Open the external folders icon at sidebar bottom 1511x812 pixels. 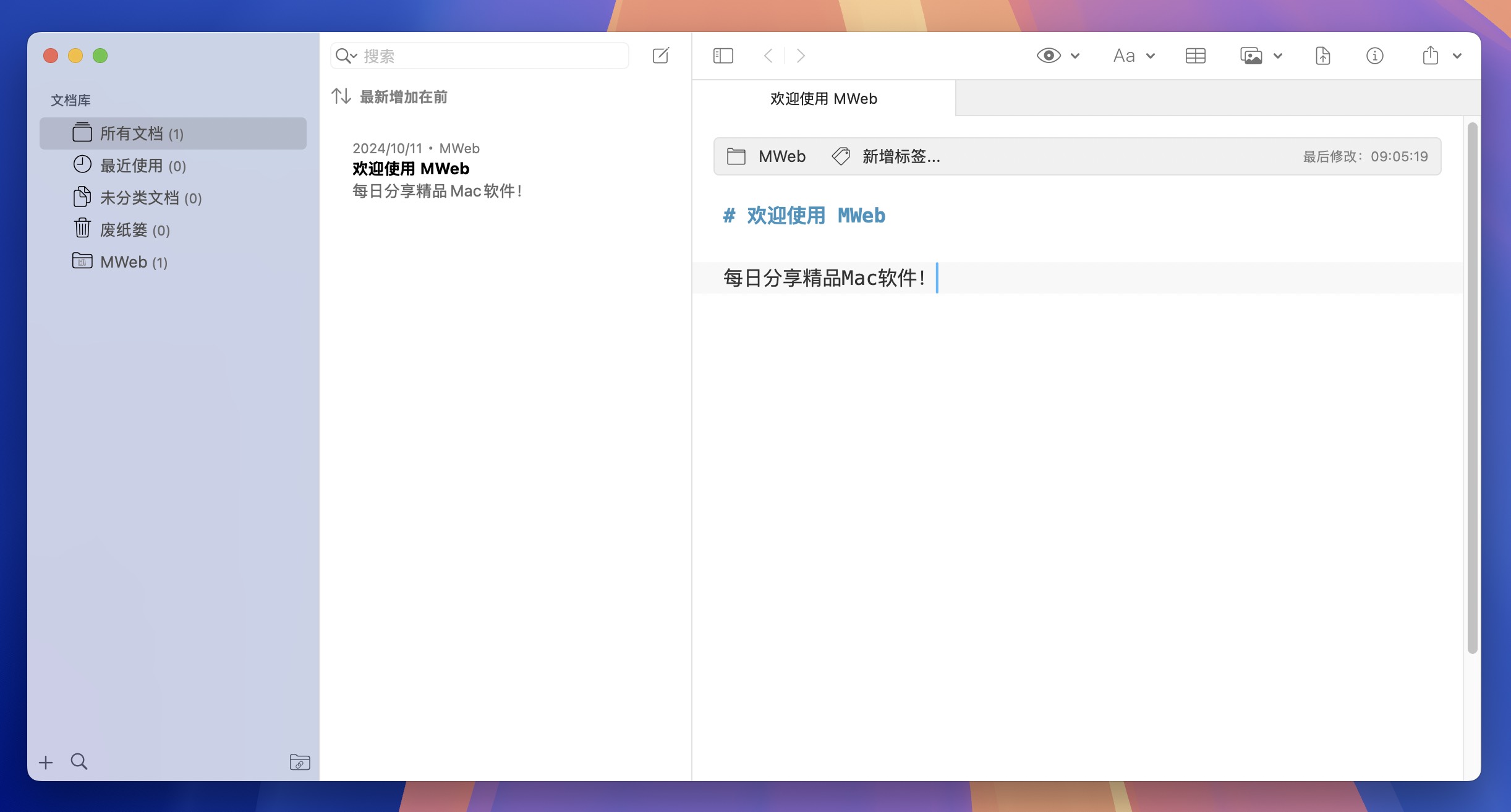[x=300, y=763]
